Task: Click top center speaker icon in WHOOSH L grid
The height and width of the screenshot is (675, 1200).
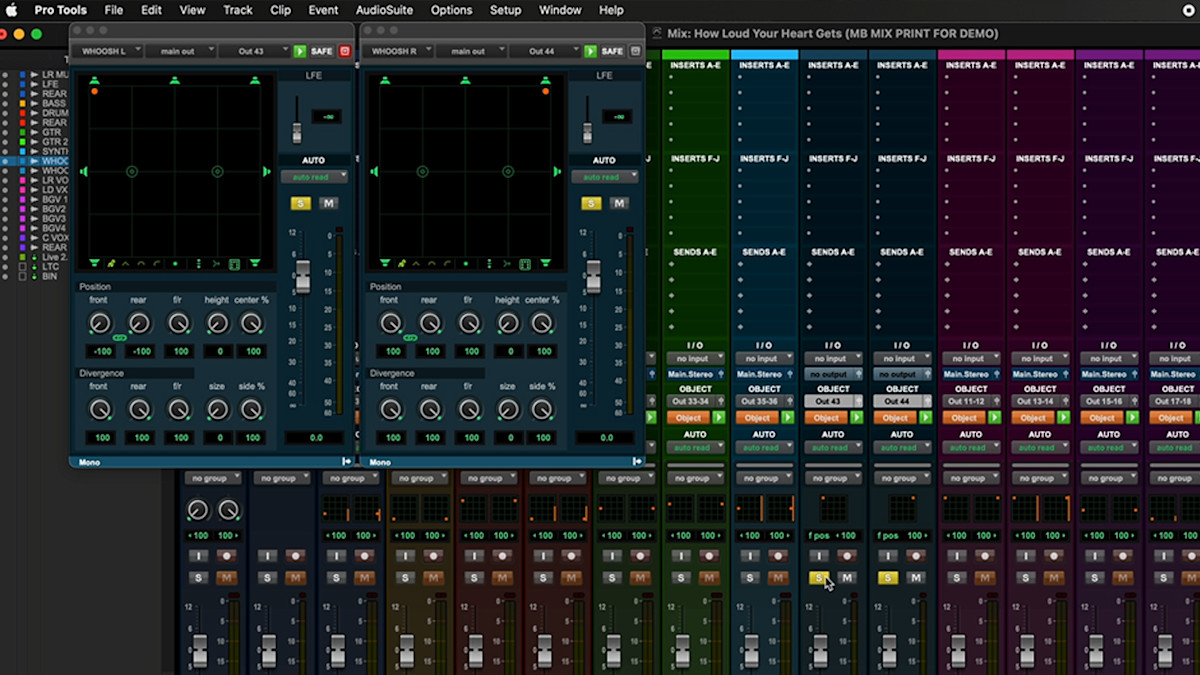Action: coord(175,80)
